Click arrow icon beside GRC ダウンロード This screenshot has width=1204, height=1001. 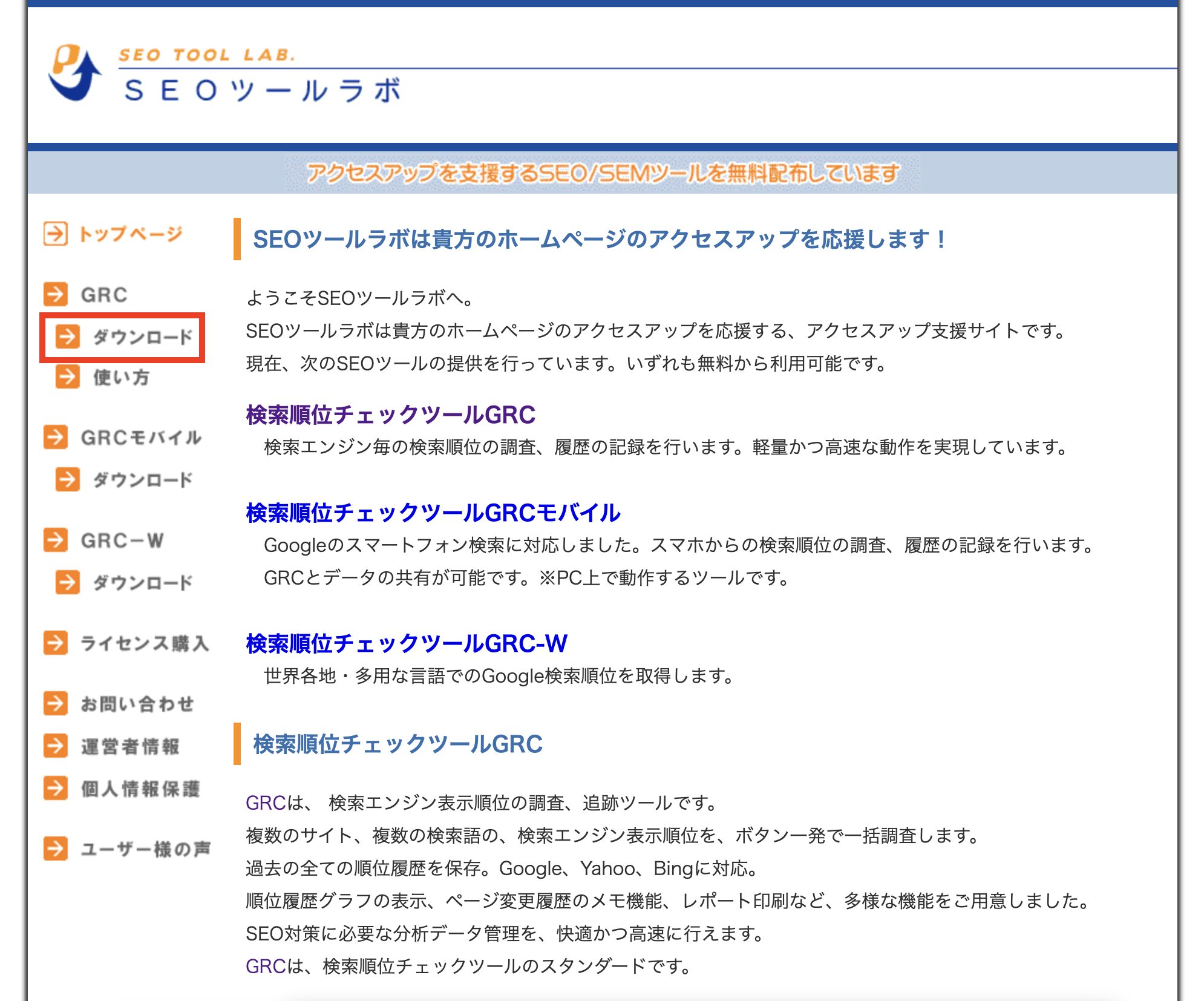coord(67,336)
